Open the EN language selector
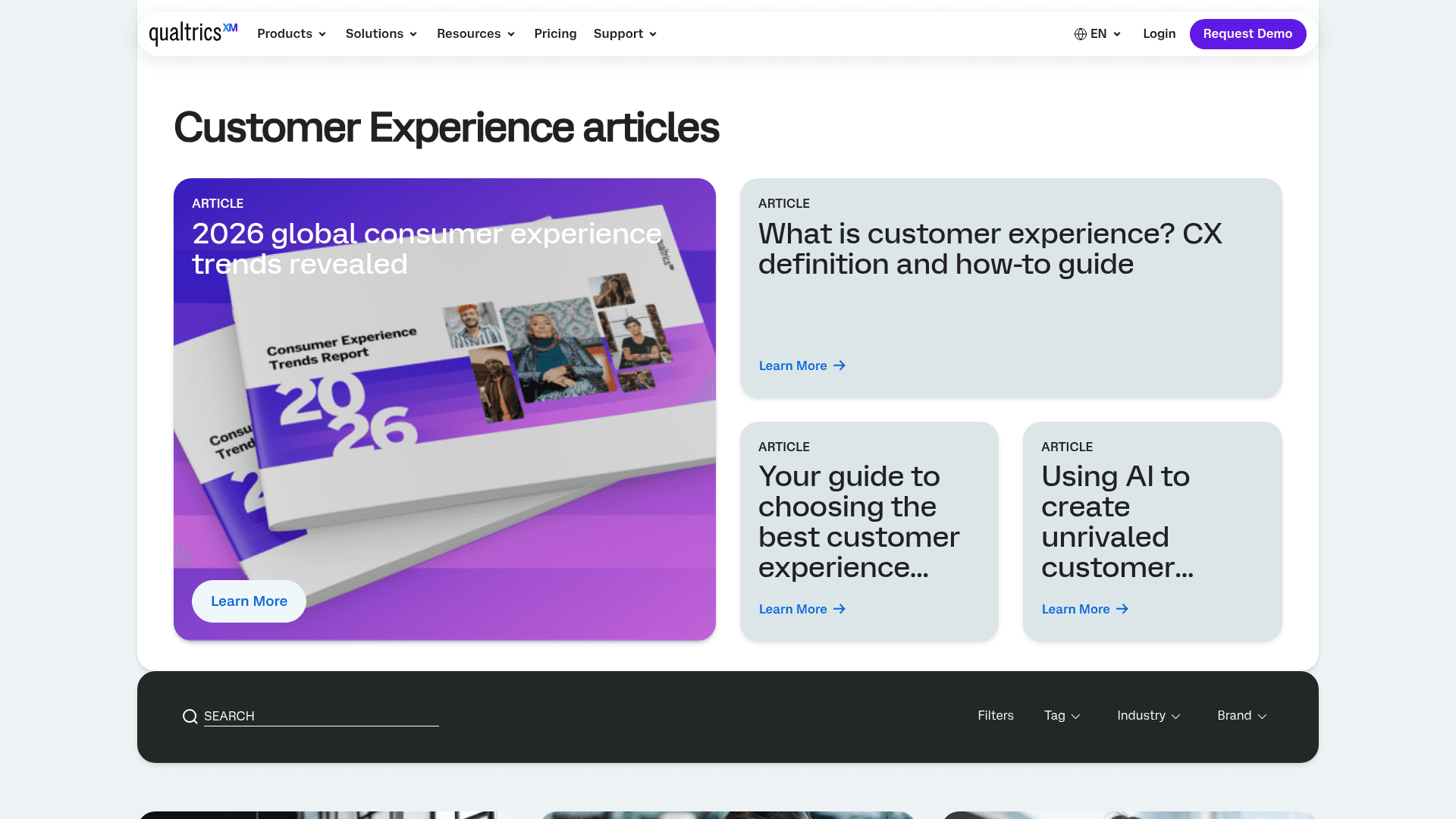The image size is (1456, 819). [1097, 33]
